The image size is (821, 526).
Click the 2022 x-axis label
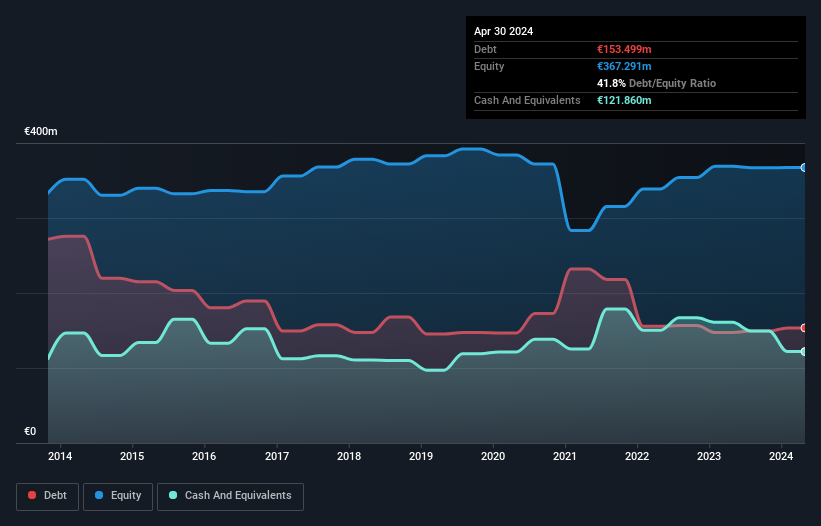pos(637,456)
